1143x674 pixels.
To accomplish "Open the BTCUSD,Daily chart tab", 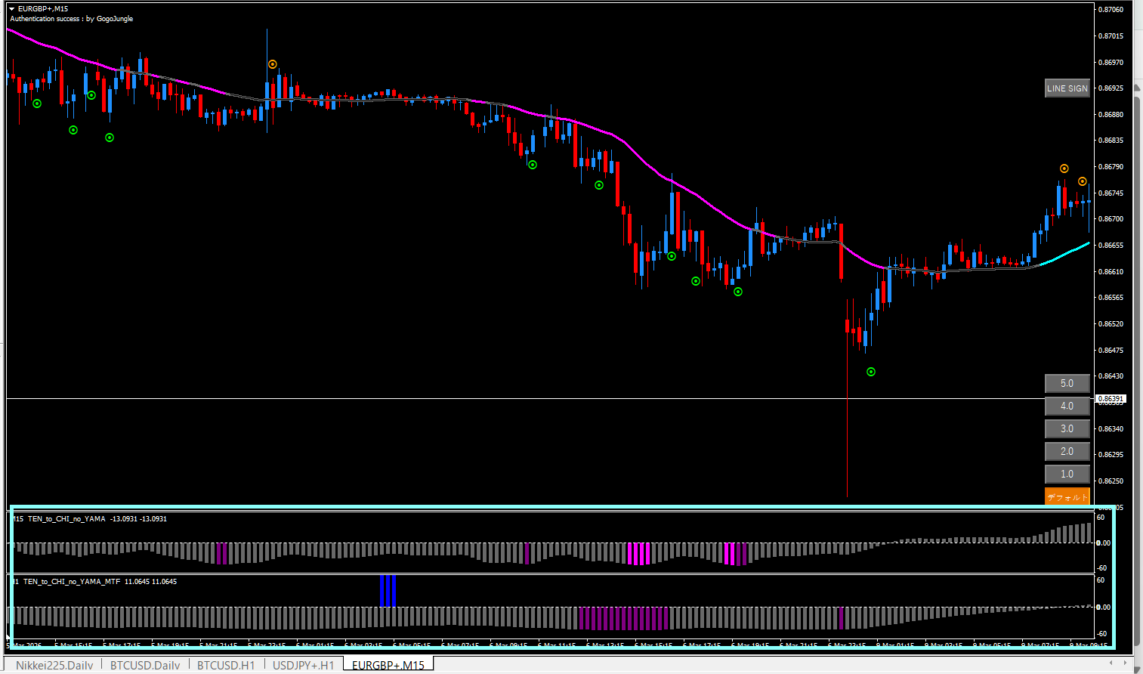I will click(x=145, y=664).
